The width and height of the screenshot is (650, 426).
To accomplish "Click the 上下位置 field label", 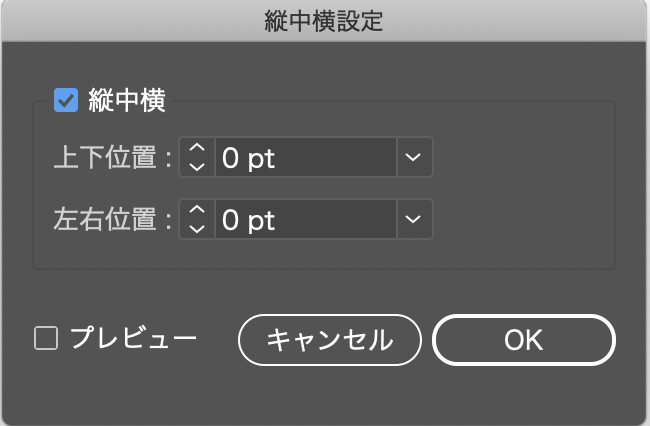I will point(112,157).
